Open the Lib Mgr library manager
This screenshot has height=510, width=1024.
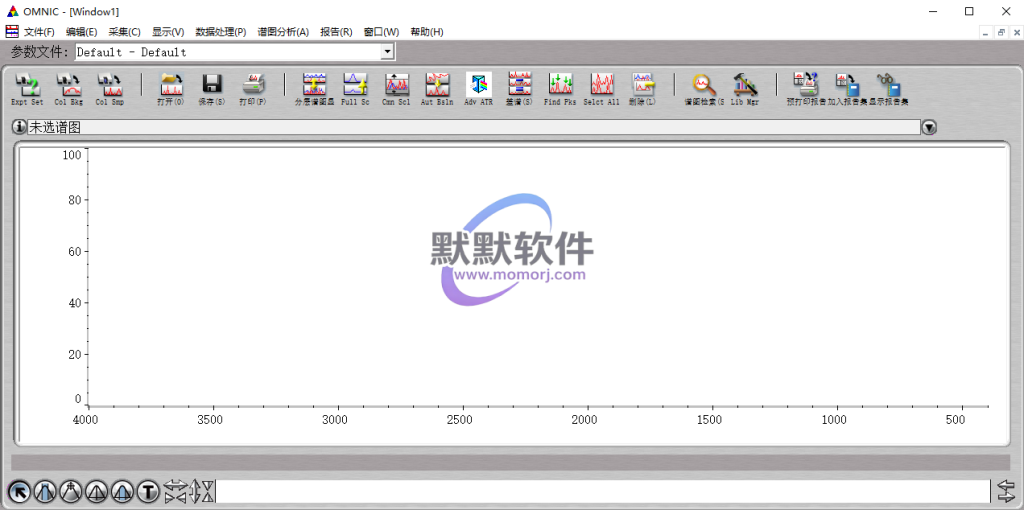pos(745,87)
